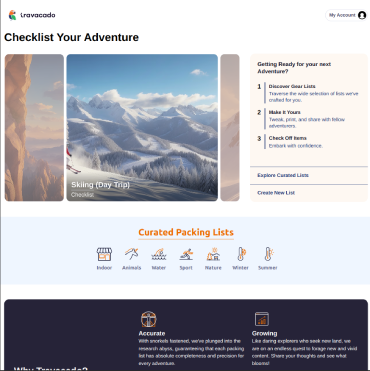Viewport: 370px width, 371px height.
Task: Open the Skiing (Day Trip) checklist card
Action: 142,128
